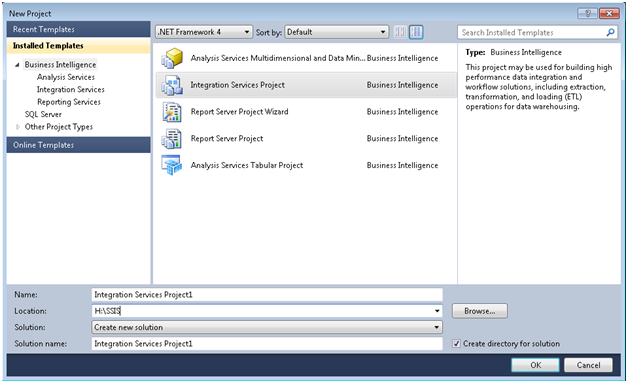This screenshot has height=383, width=628.
Task: Click the Report Server Project Wizard icon
Action: 172,112
